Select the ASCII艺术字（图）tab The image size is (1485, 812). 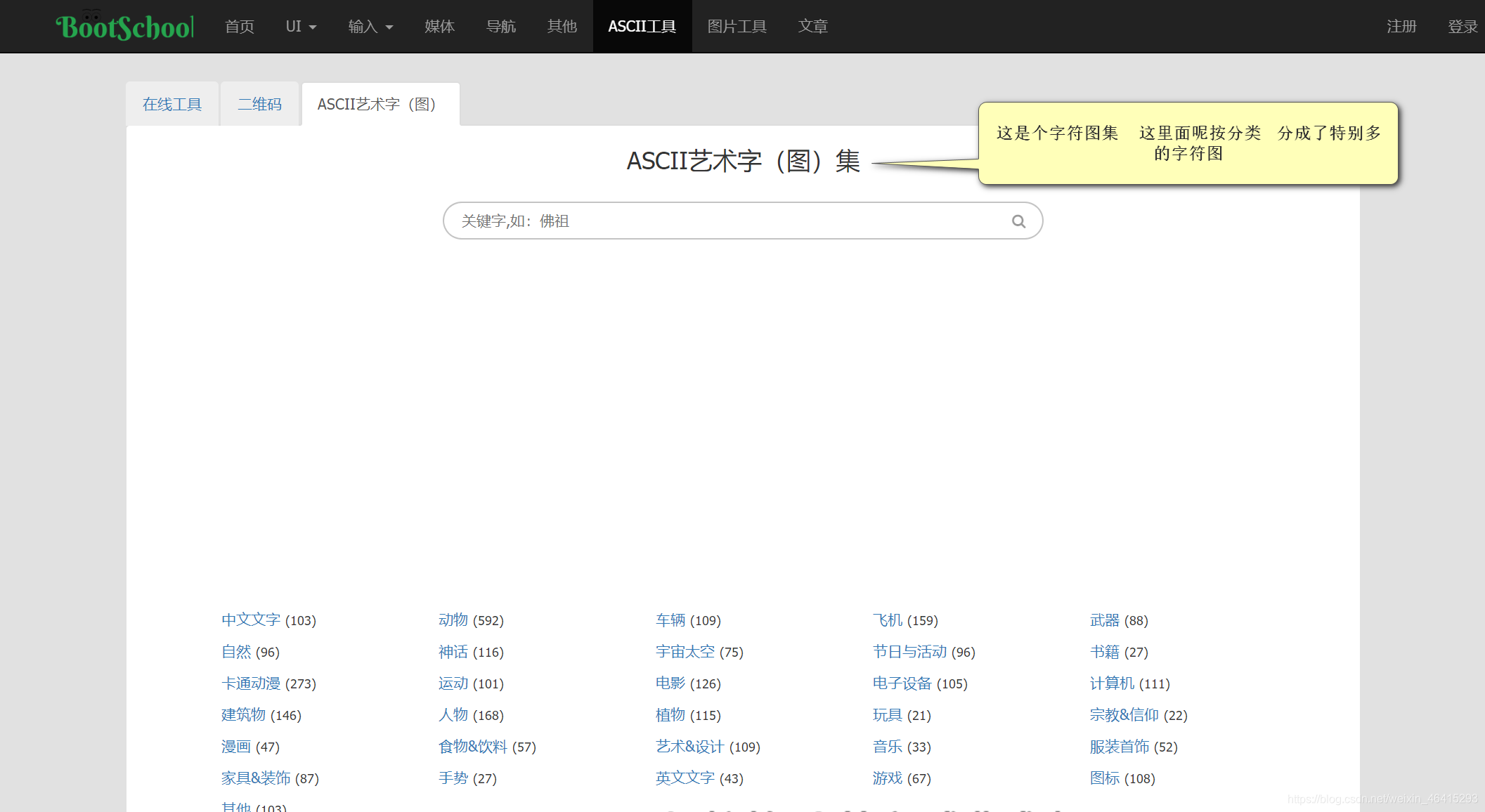coord(380,104)
